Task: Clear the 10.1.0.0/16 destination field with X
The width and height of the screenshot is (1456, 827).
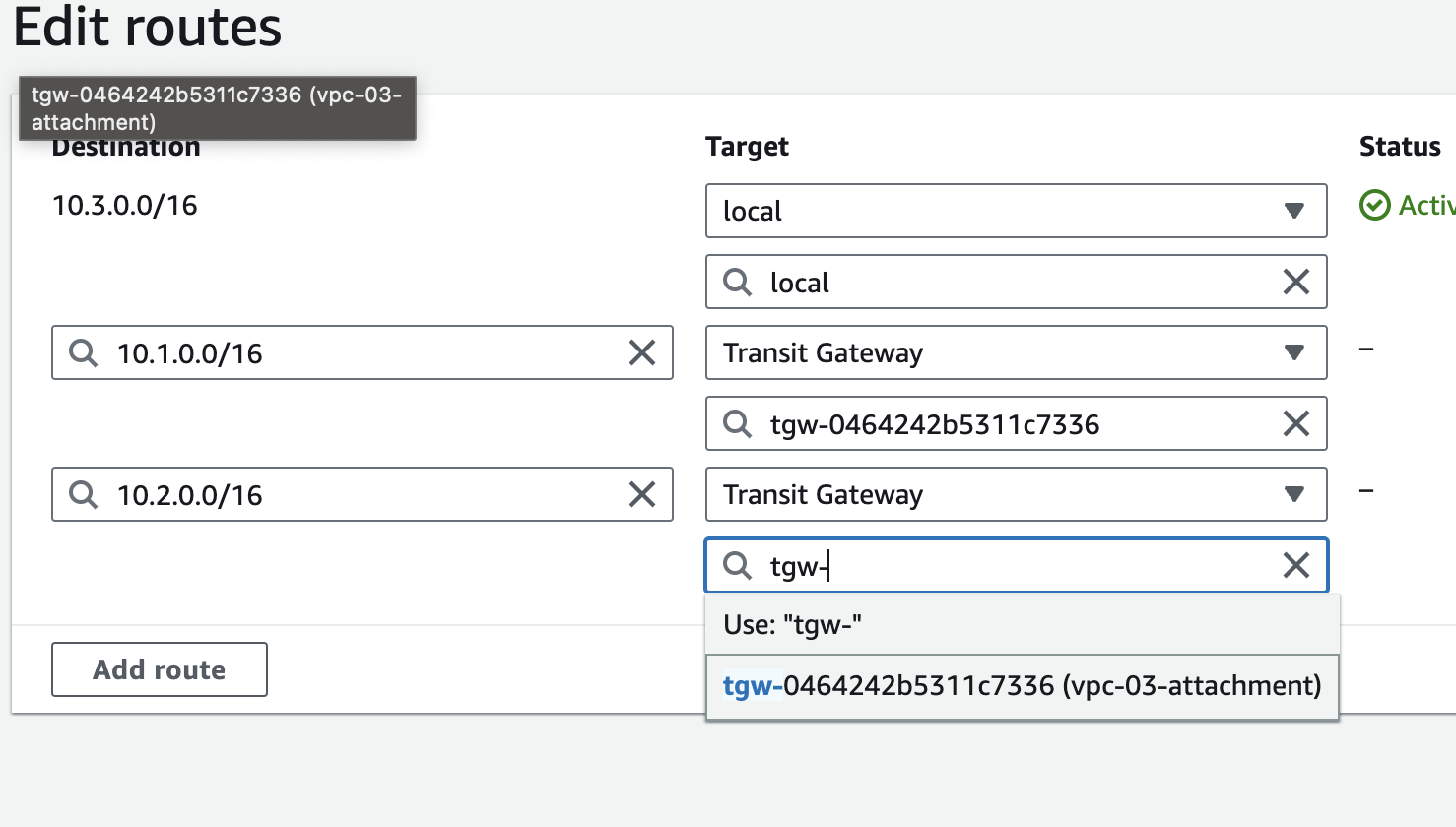Action: [642, 352]
